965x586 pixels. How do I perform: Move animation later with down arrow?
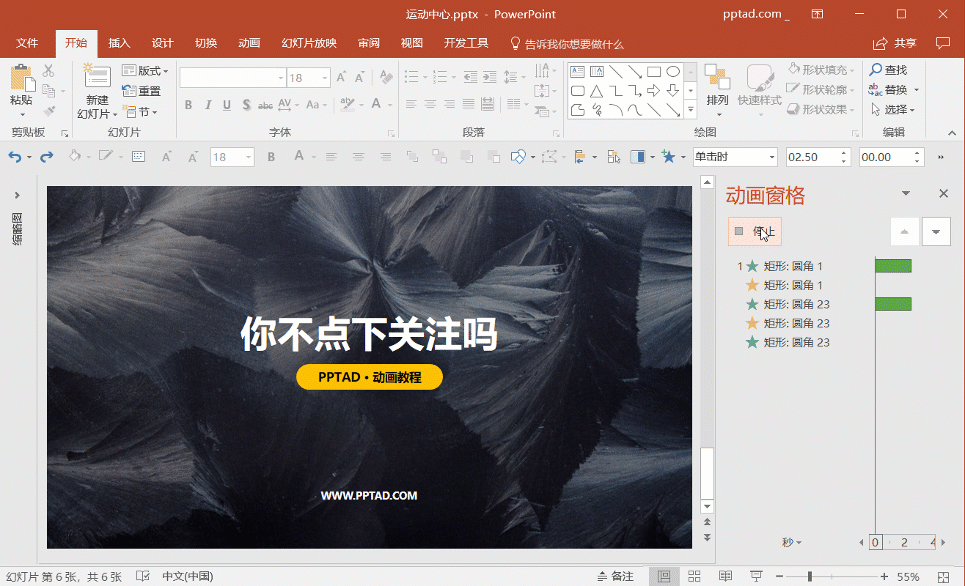coord(936,232)
